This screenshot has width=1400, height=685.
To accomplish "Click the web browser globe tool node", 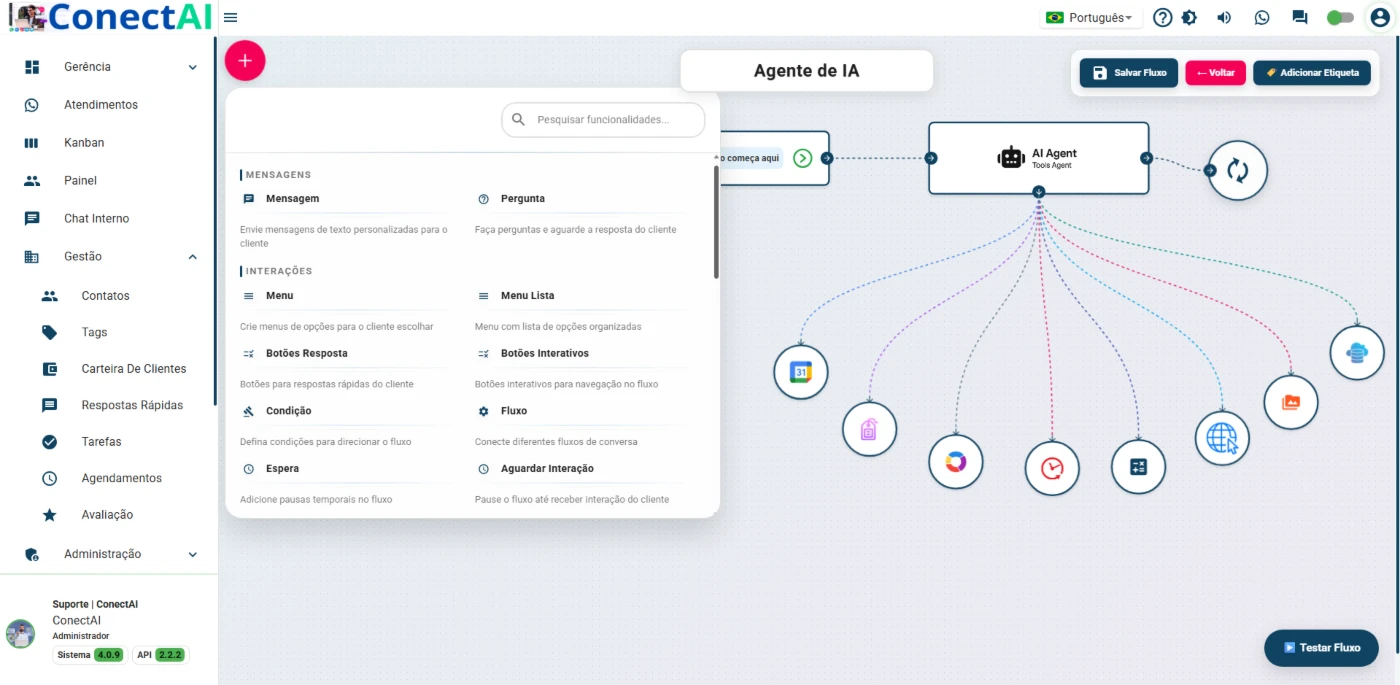I will point(1222,438).
